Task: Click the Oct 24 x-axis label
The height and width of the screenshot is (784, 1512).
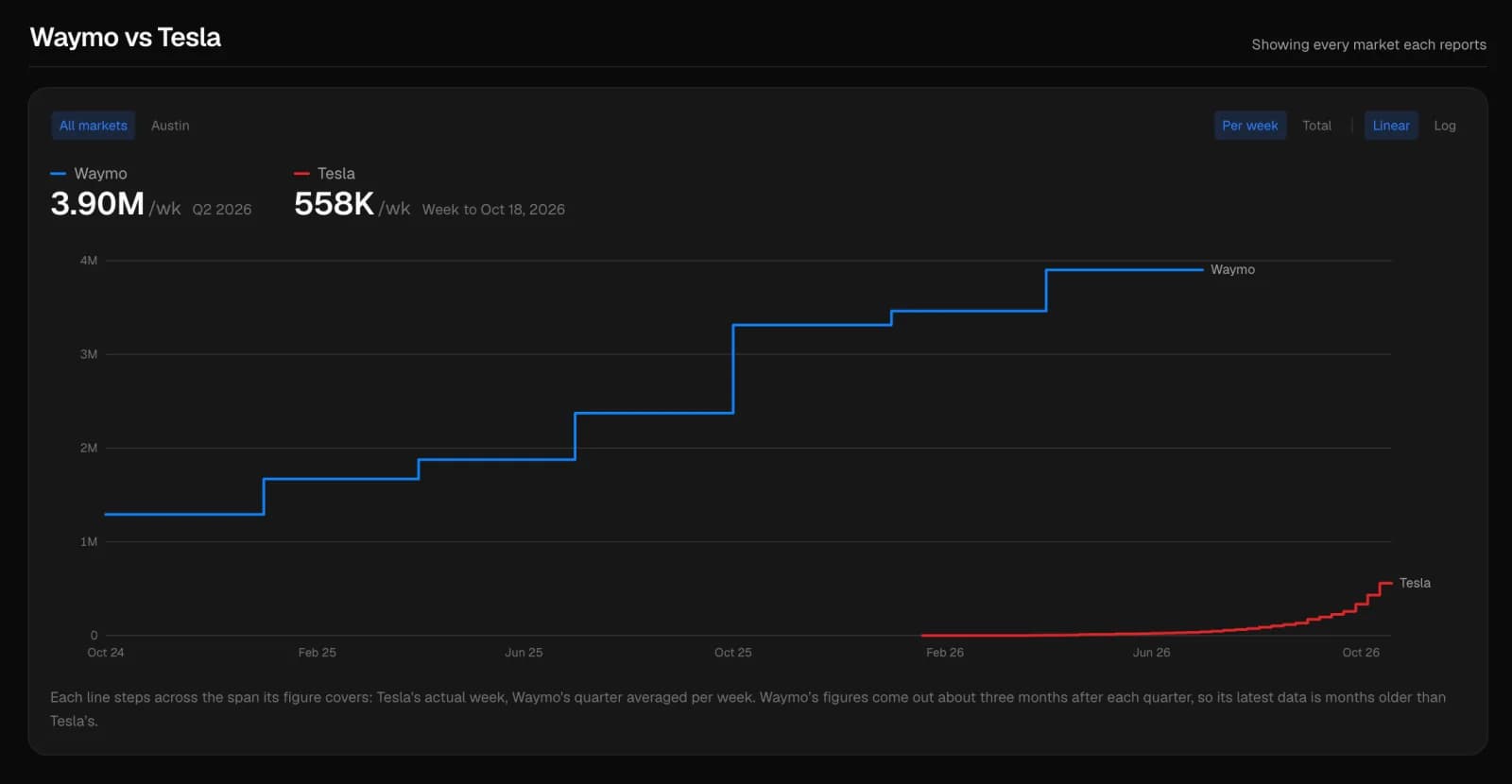Action: click(106, 653)
